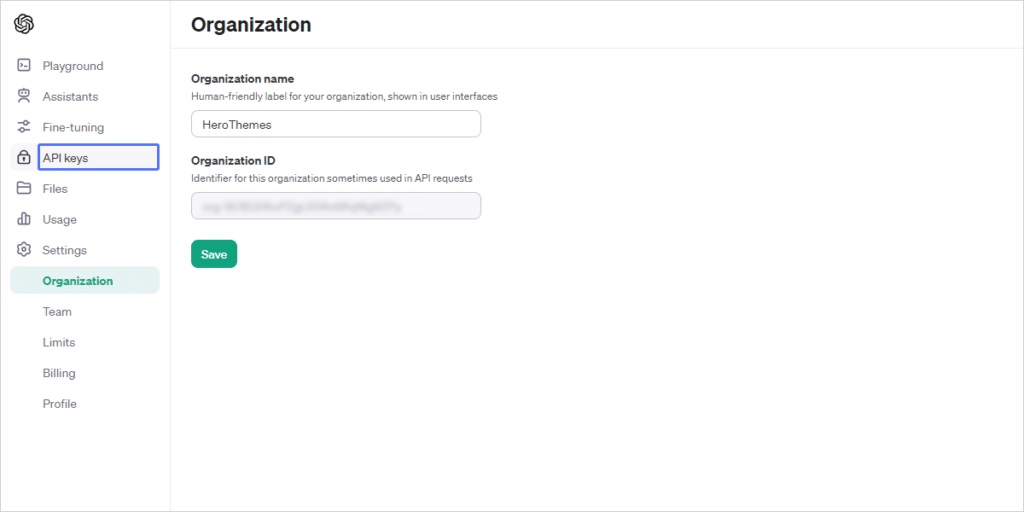Click the OpenAI logo icon

(24, 24)
